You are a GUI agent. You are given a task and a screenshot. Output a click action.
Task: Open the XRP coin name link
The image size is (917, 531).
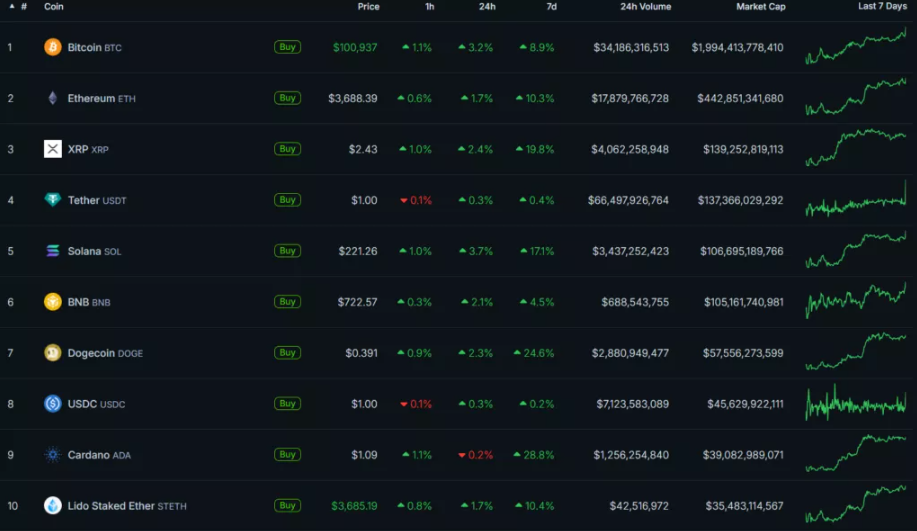[x=88, y=149]
